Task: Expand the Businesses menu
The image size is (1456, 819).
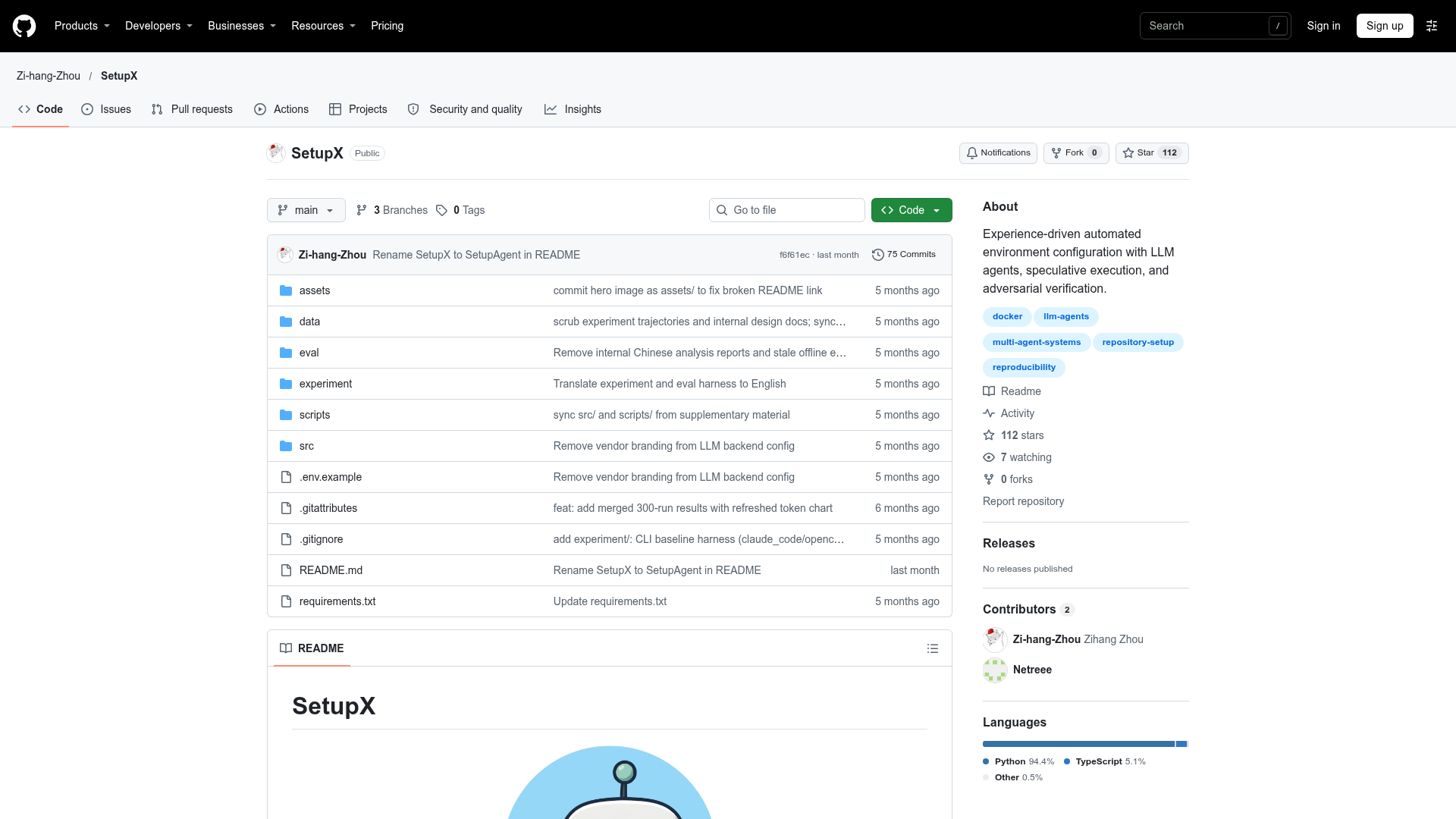Action: tap(242, 26)
